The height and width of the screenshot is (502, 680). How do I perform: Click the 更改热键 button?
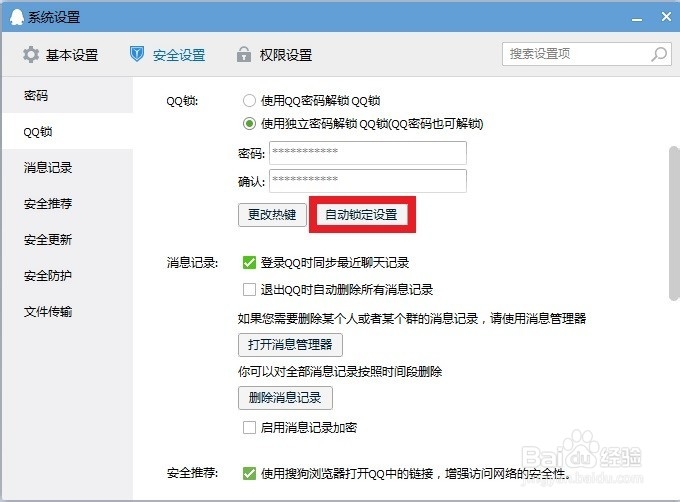[x=272, y=215]
